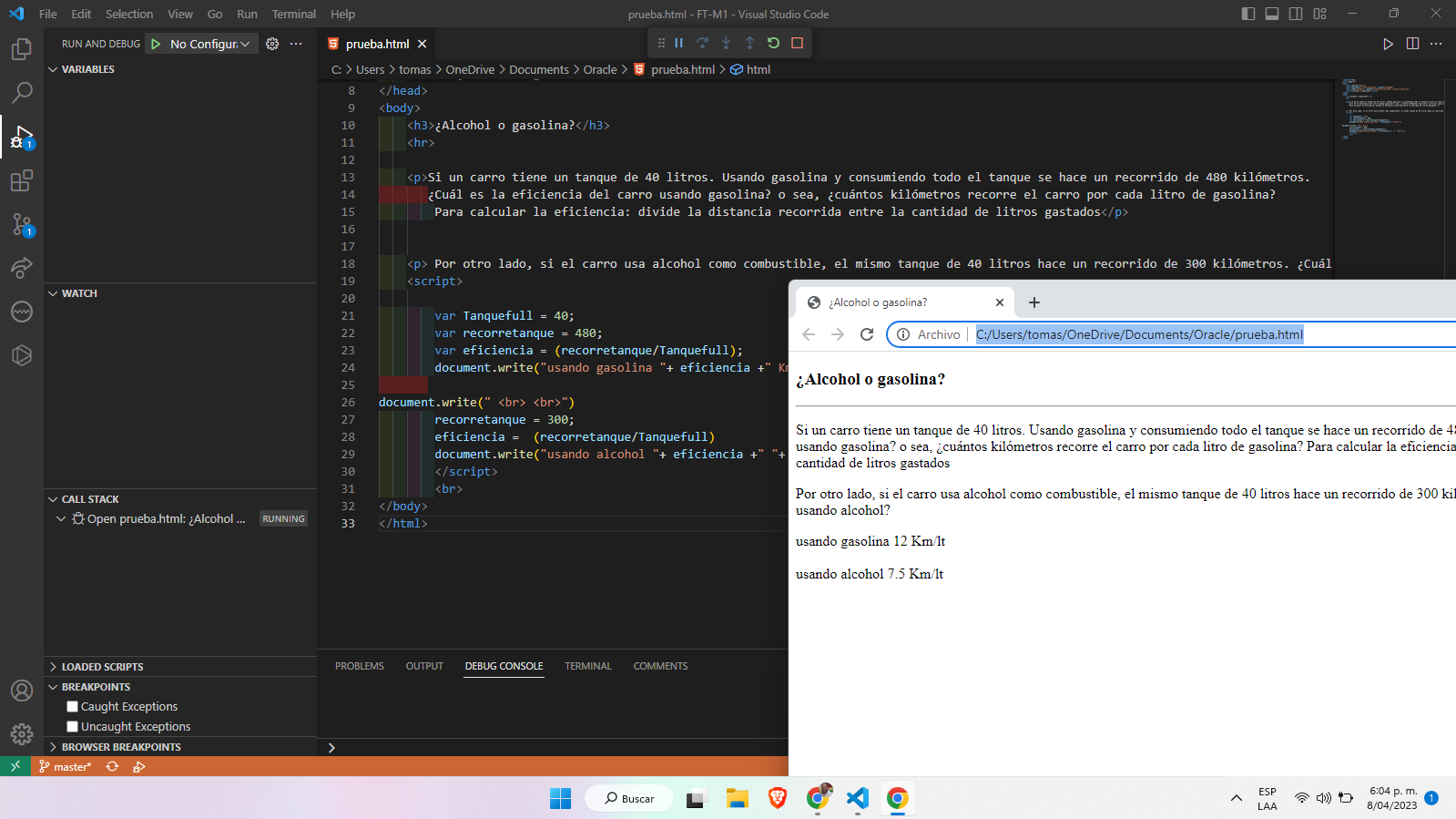Viewport: 1456px width, 819px height.
Task: Show hidden system tray icons
Action: click(x=1236, y=799)
